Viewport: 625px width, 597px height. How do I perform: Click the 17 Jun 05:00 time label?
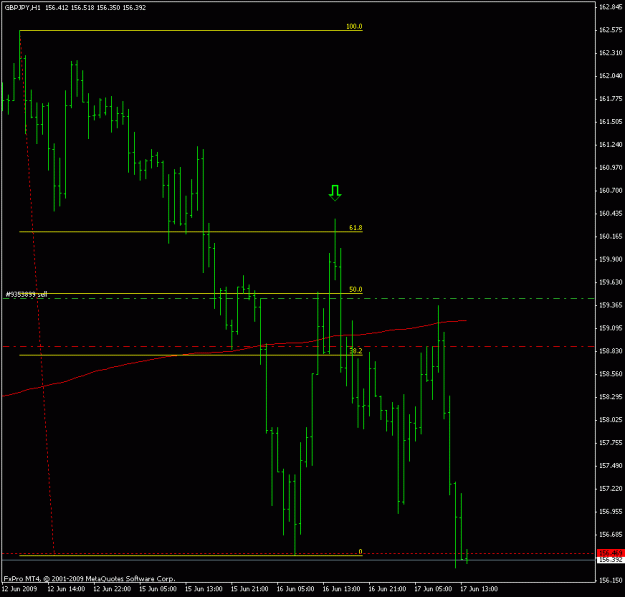pos(433,589)
